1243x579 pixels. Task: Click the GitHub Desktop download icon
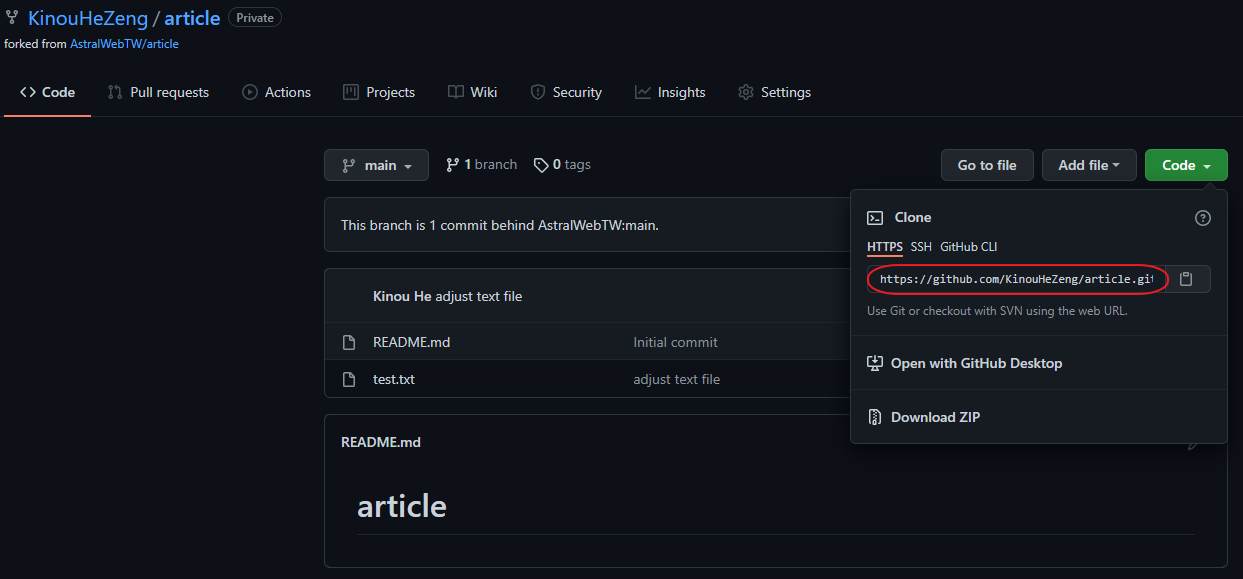[x=874, y=363]
